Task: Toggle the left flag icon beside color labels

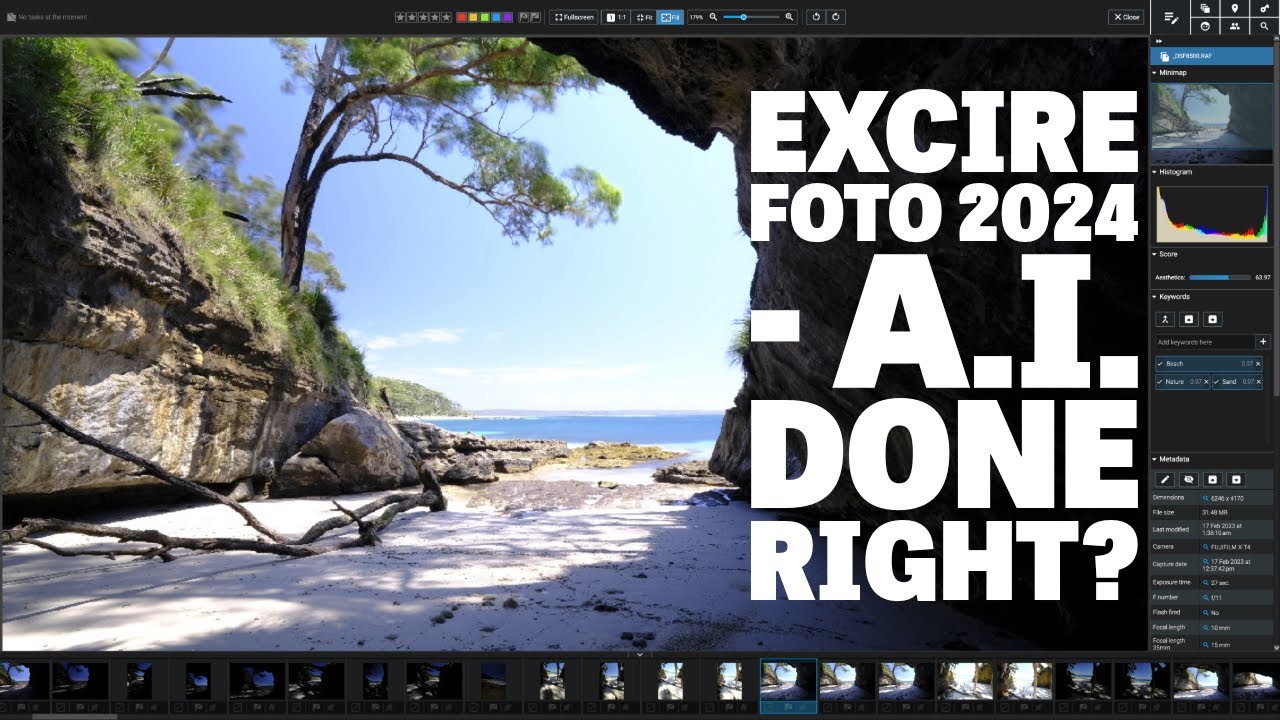Action: tap(524, 17)
